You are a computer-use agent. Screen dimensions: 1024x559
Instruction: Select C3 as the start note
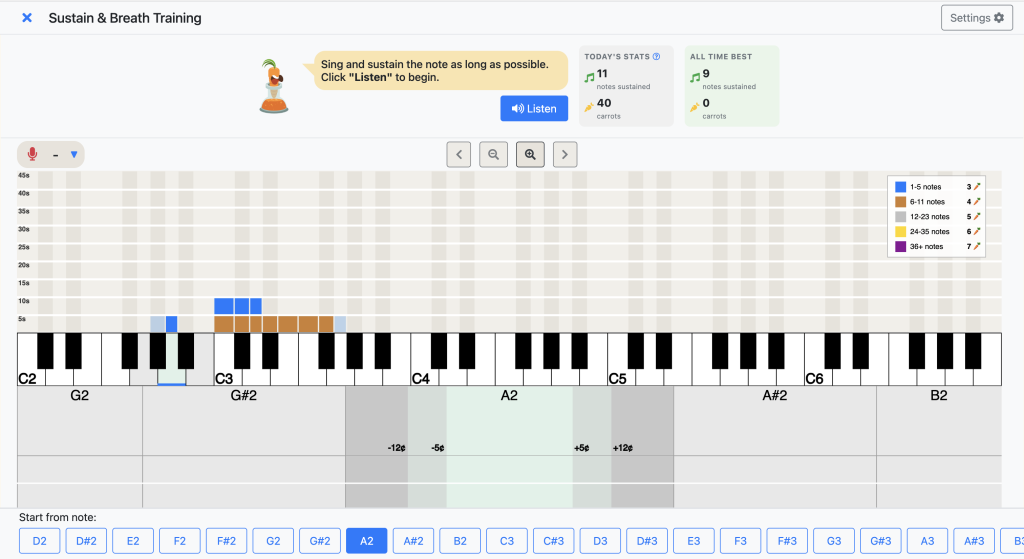pyautogui.click(x=507, y=541)
